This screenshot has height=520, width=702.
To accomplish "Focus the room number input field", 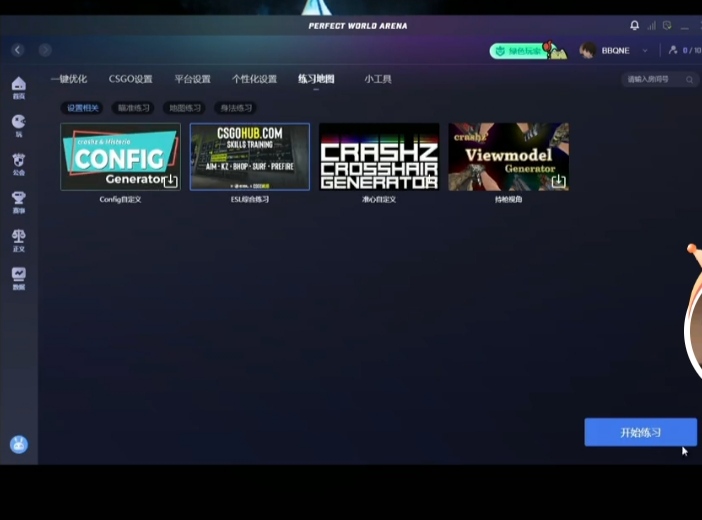I will [x=660, y=80].
